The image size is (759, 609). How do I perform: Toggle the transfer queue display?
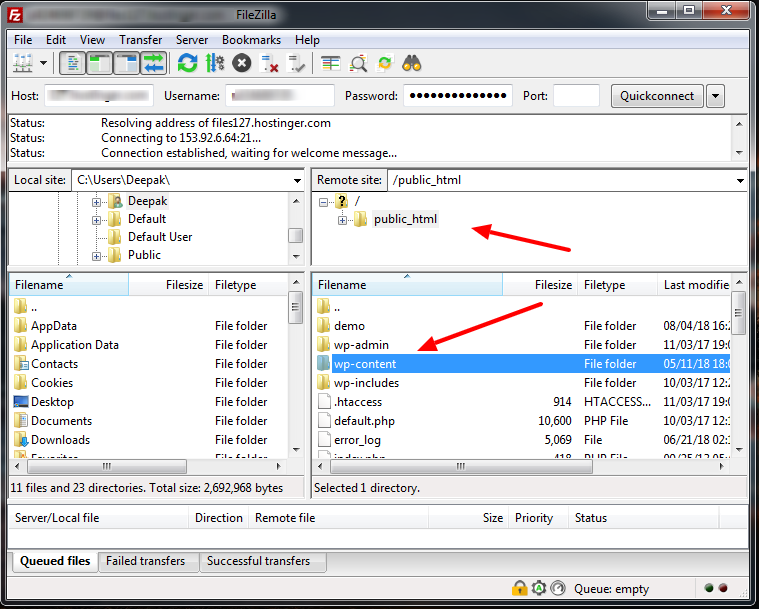pos(153,63)
